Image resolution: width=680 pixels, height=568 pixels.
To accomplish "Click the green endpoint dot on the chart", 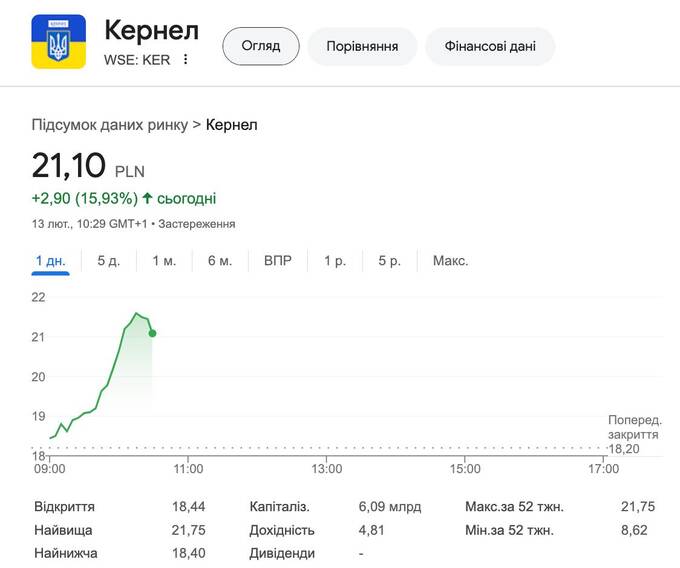I will 152,333.
